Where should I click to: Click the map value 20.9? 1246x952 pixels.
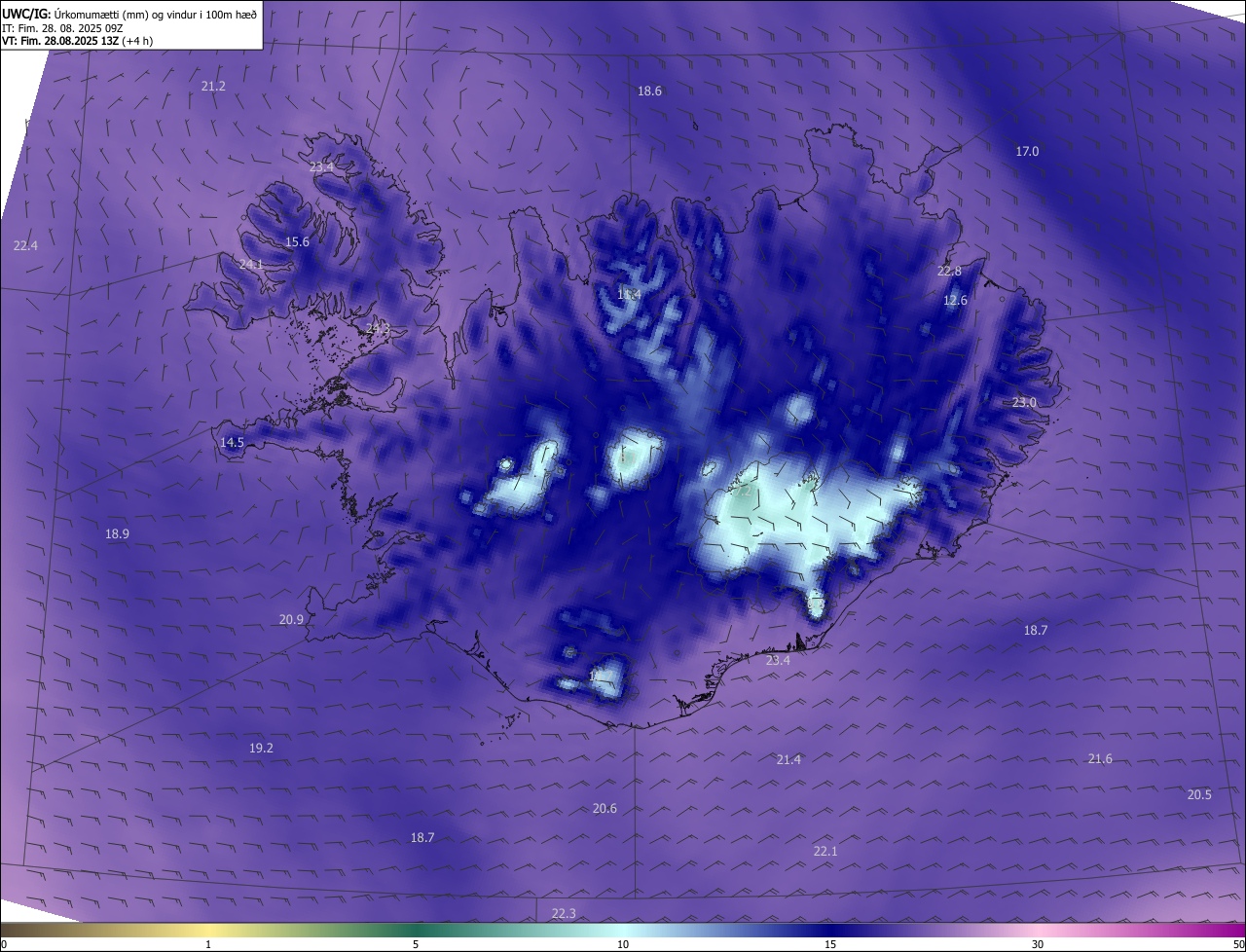(x=291, y=620)
